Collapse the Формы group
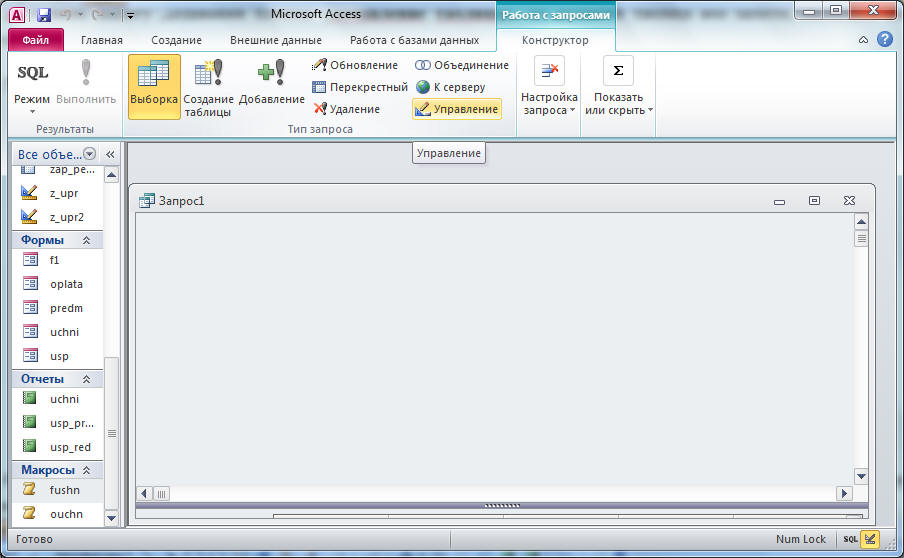The image size is (904, 558). click(x=86, y=240)
